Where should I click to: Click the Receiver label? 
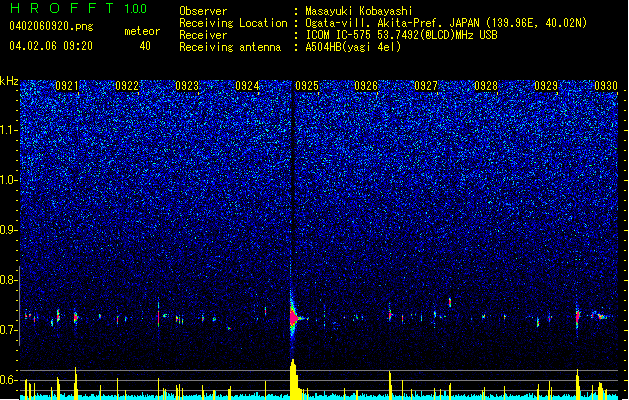pyautogui.click(x=203, y=35)
